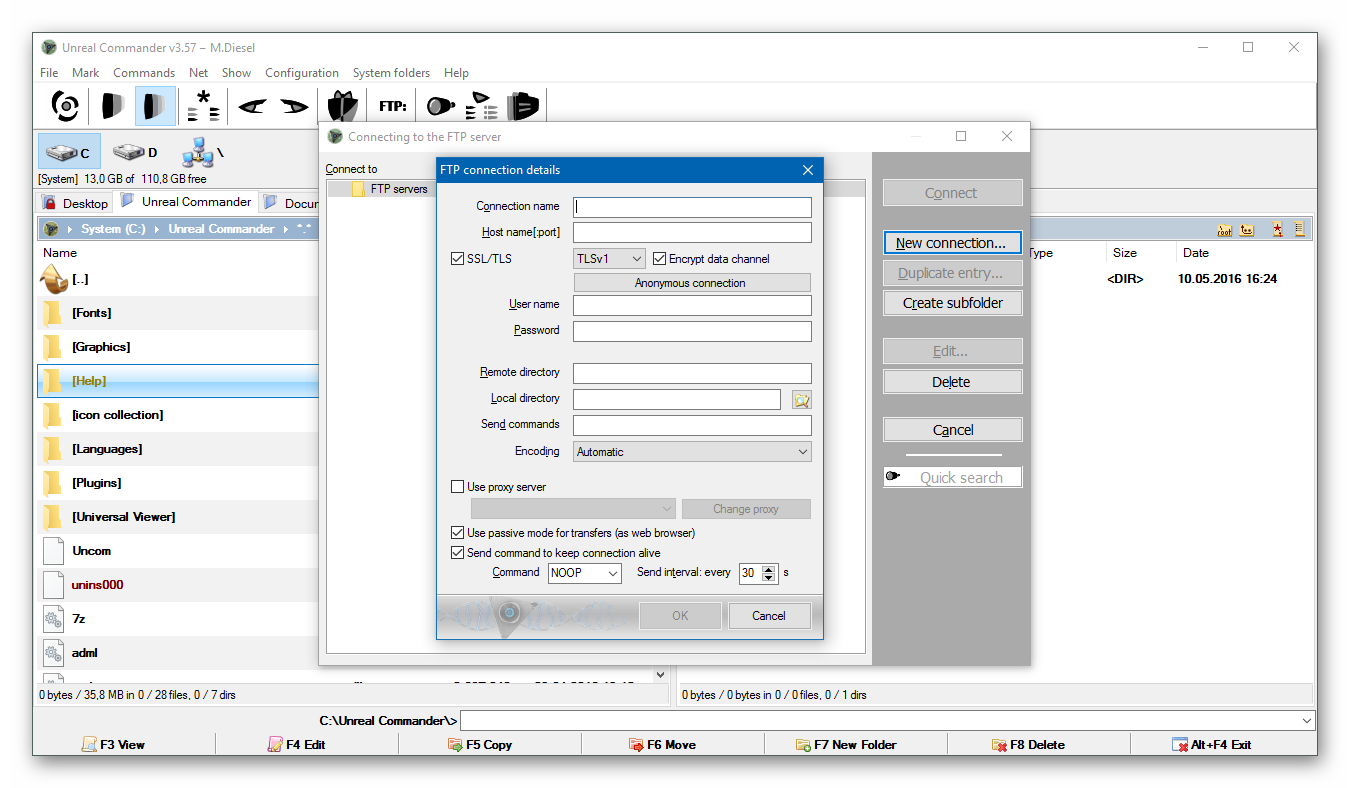Click the Password input field
The width and height of the screenshot is (1350, 788).
692,331
